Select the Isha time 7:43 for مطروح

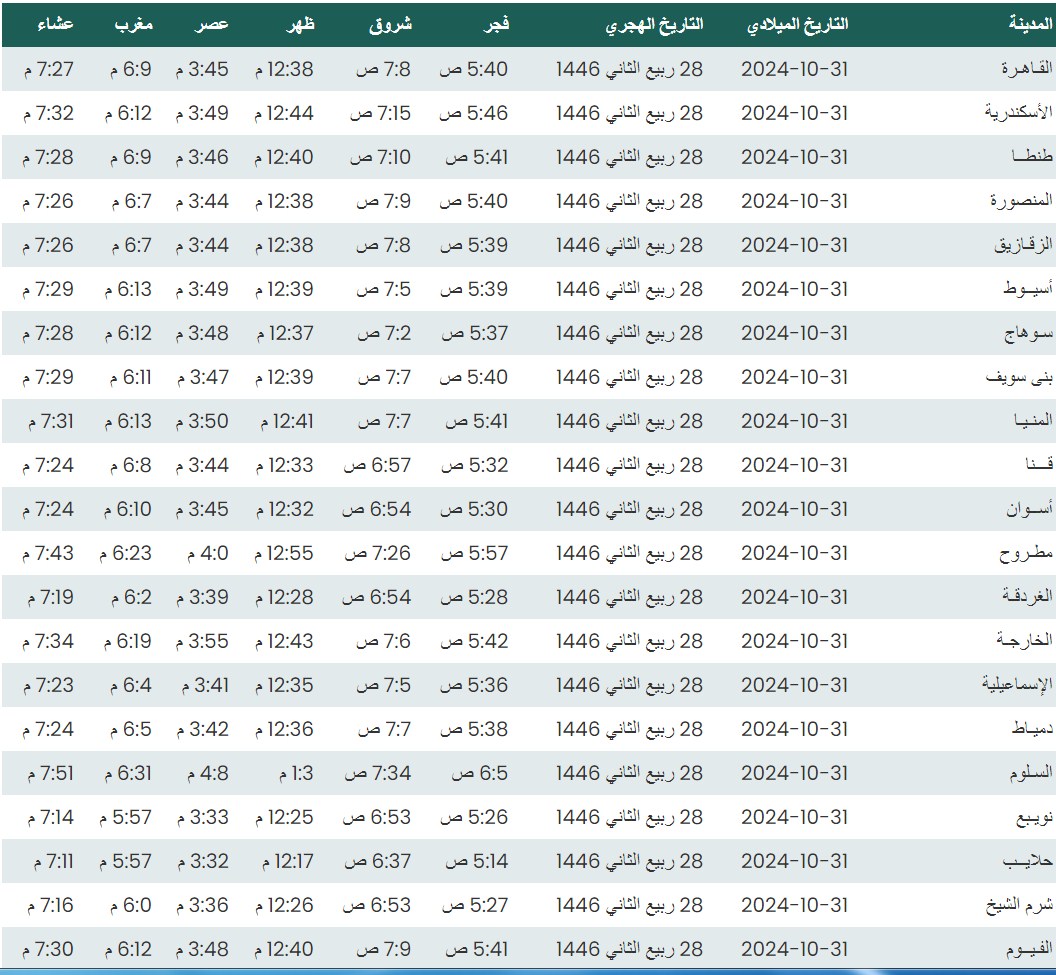click(x=47, y=553)
